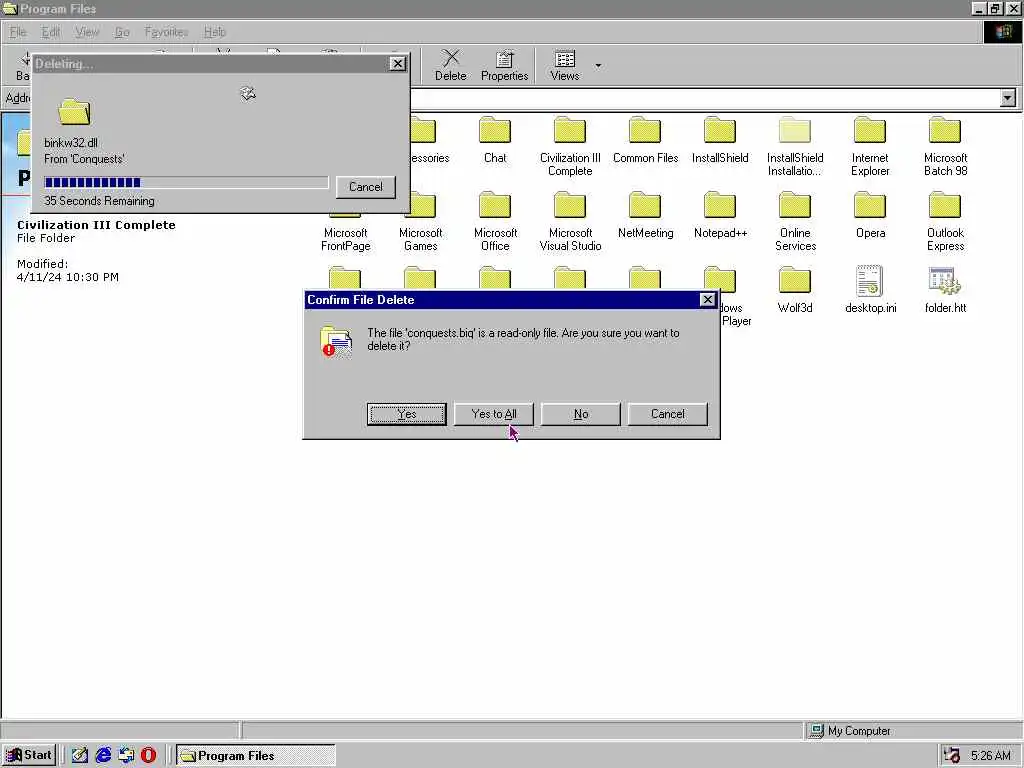The height and width of the screenshot is (768, 1024).
Task: Open the Edit menu
Action: [50, 31]
